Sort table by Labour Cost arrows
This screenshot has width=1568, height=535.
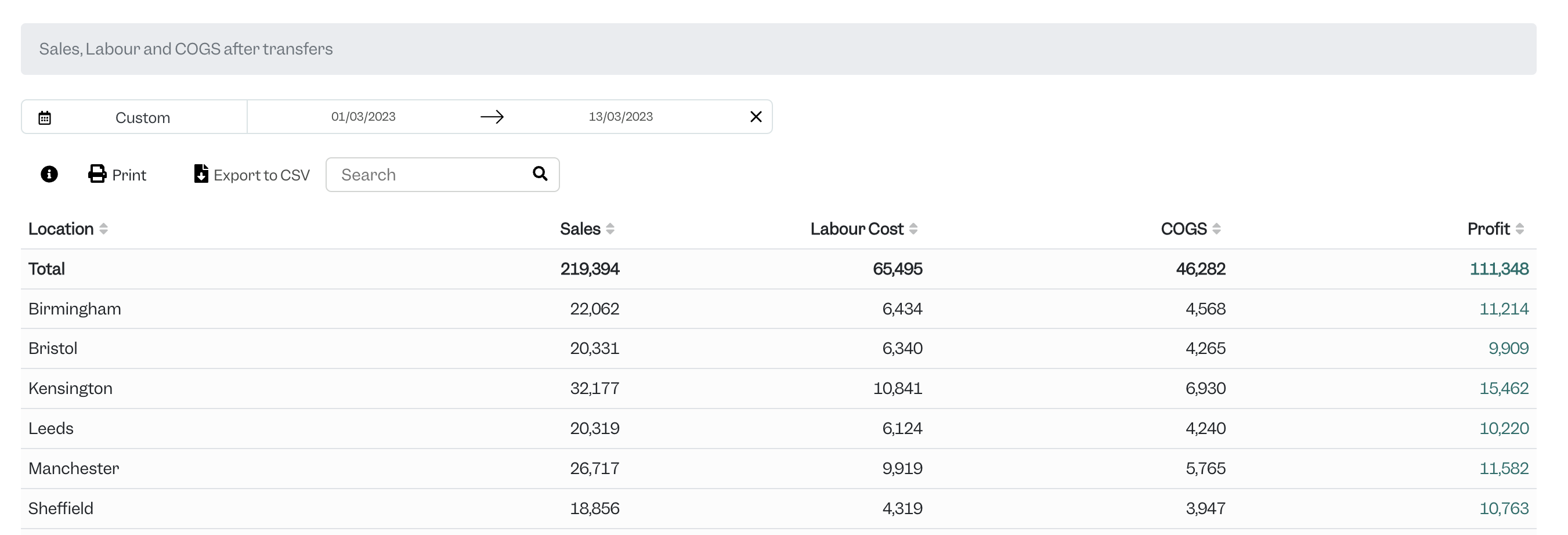point(913,229)
